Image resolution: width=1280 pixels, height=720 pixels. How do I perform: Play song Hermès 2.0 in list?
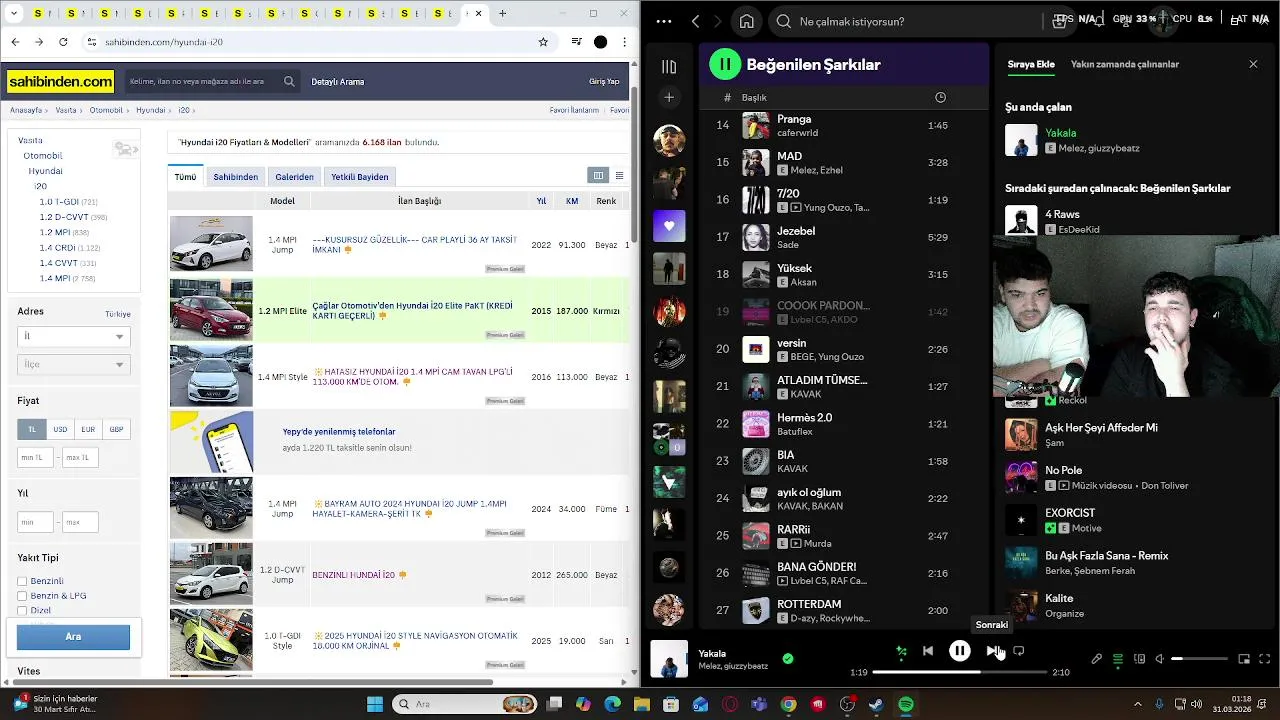(x=845, y=424)
